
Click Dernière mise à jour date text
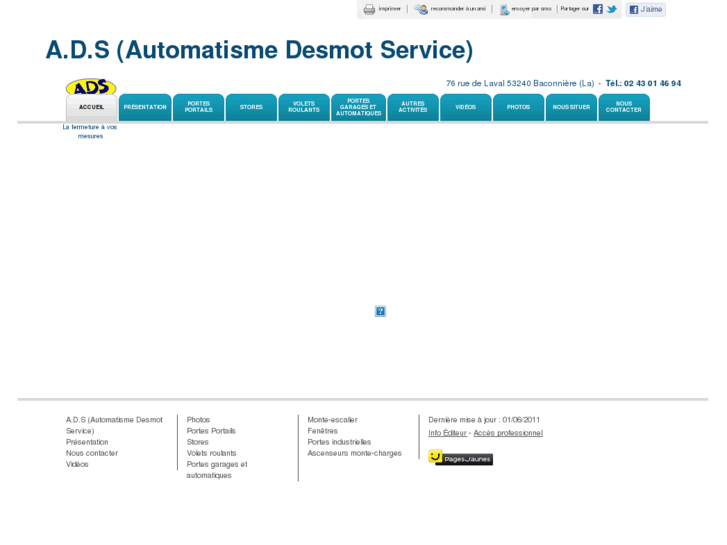click(x=484, y=420)
